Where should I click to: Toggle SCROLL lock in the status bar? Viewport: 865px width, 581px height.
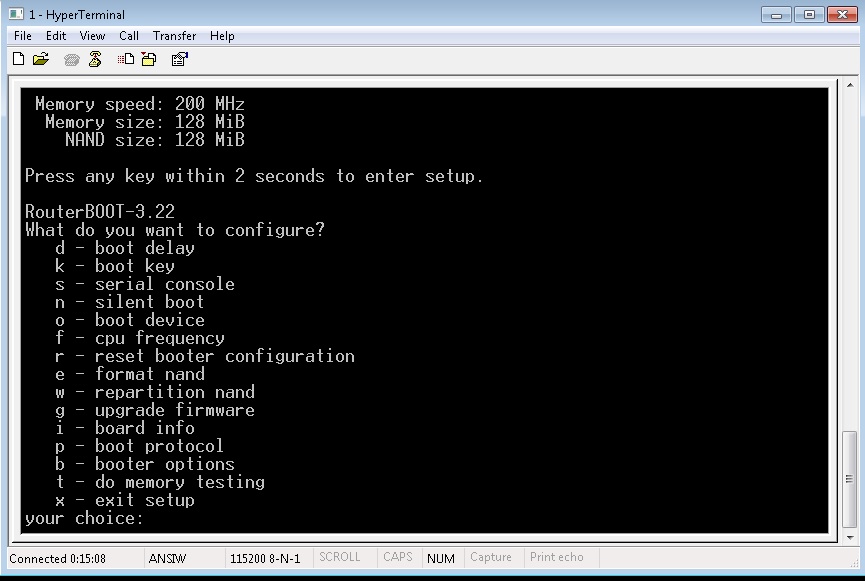341,557
